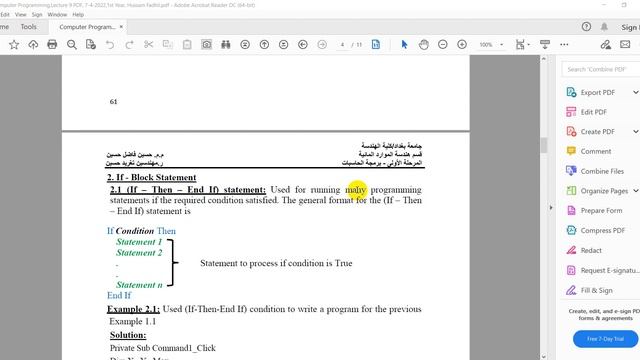Click the scrollbar up arrow
This screenshot has height=360, width=640.
544,59
